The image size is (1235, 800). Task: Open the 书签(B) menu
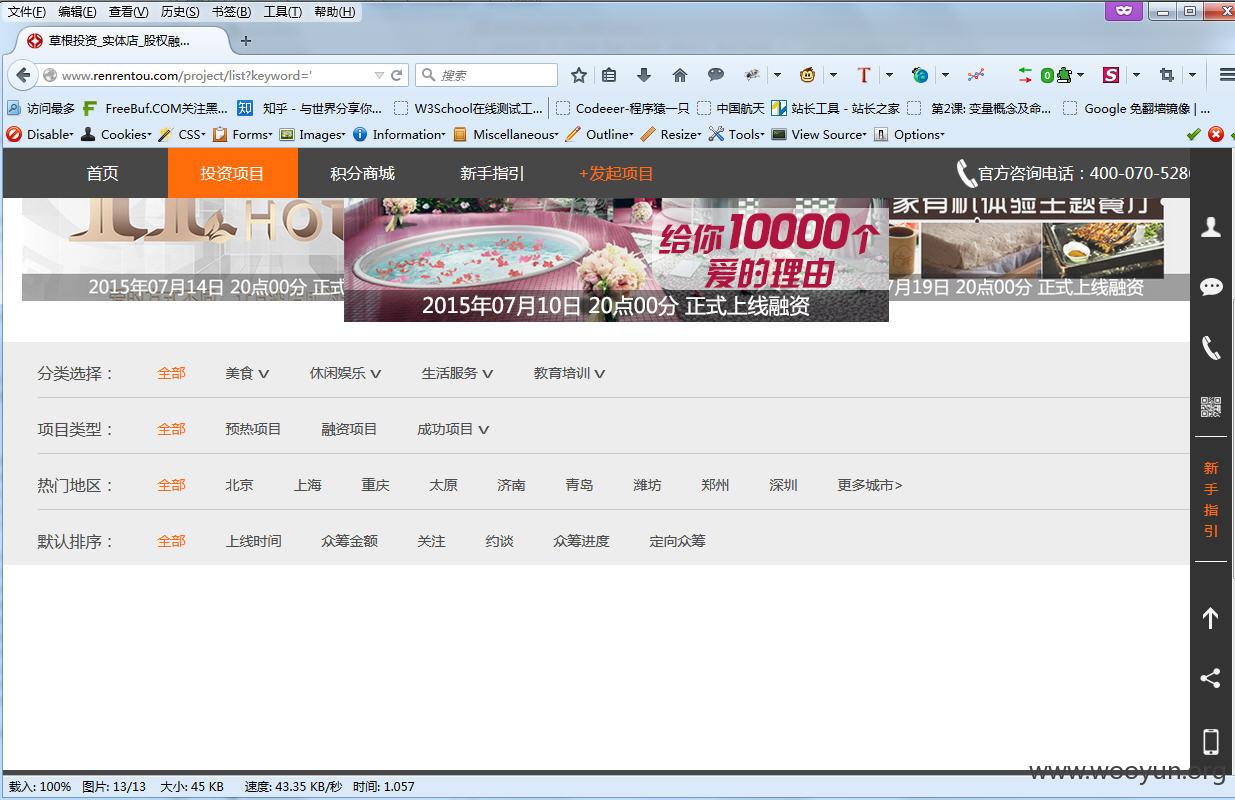click(231, 12)
